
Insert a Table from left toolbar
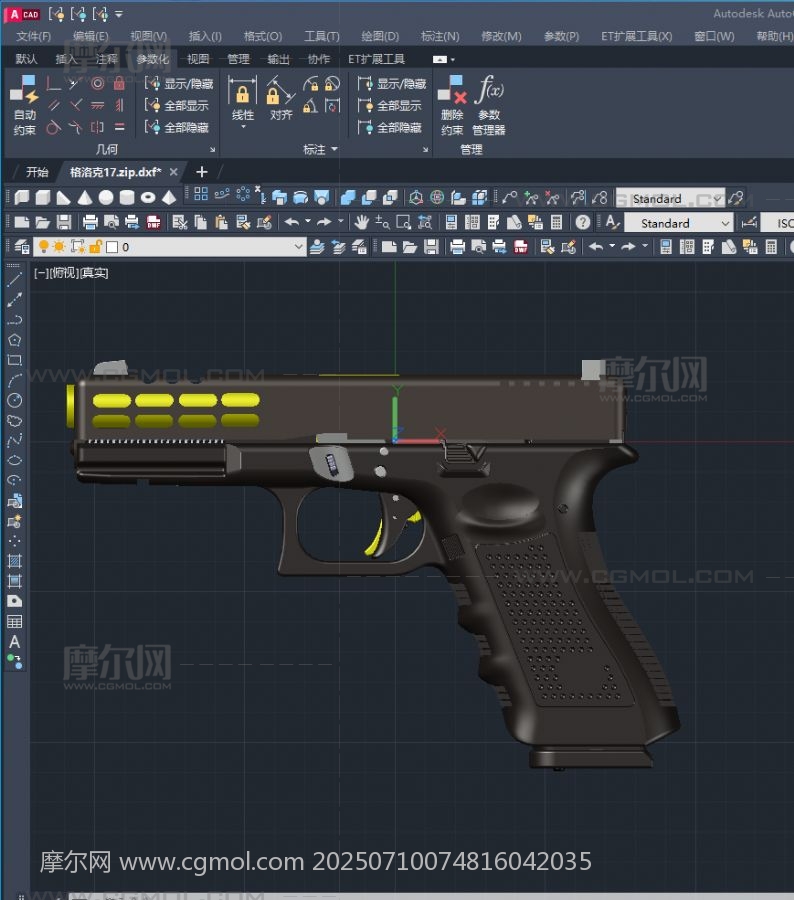pyautogui.click(x=14, y=622)
